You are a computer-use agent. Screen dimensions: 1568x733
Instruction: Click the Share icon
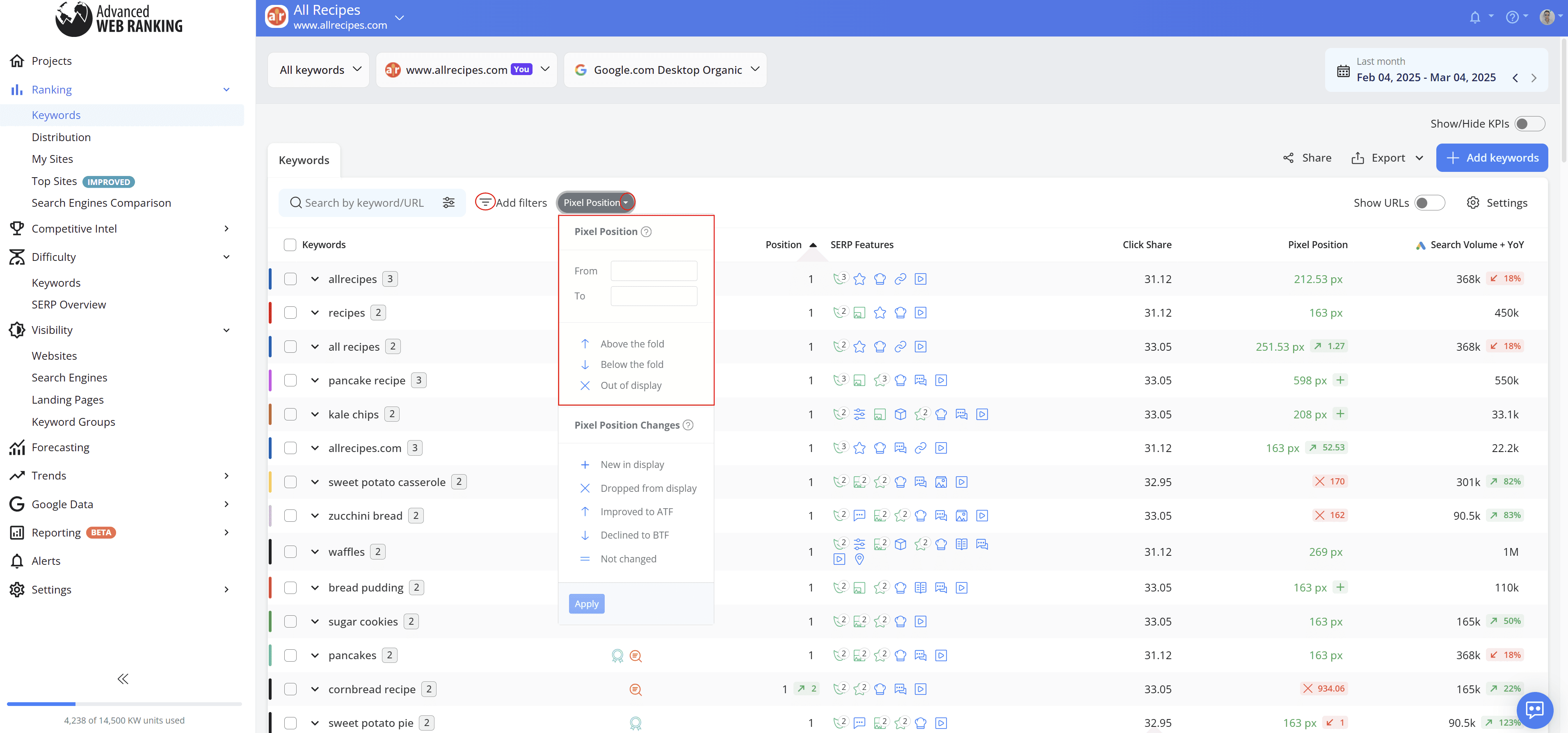1288,158
